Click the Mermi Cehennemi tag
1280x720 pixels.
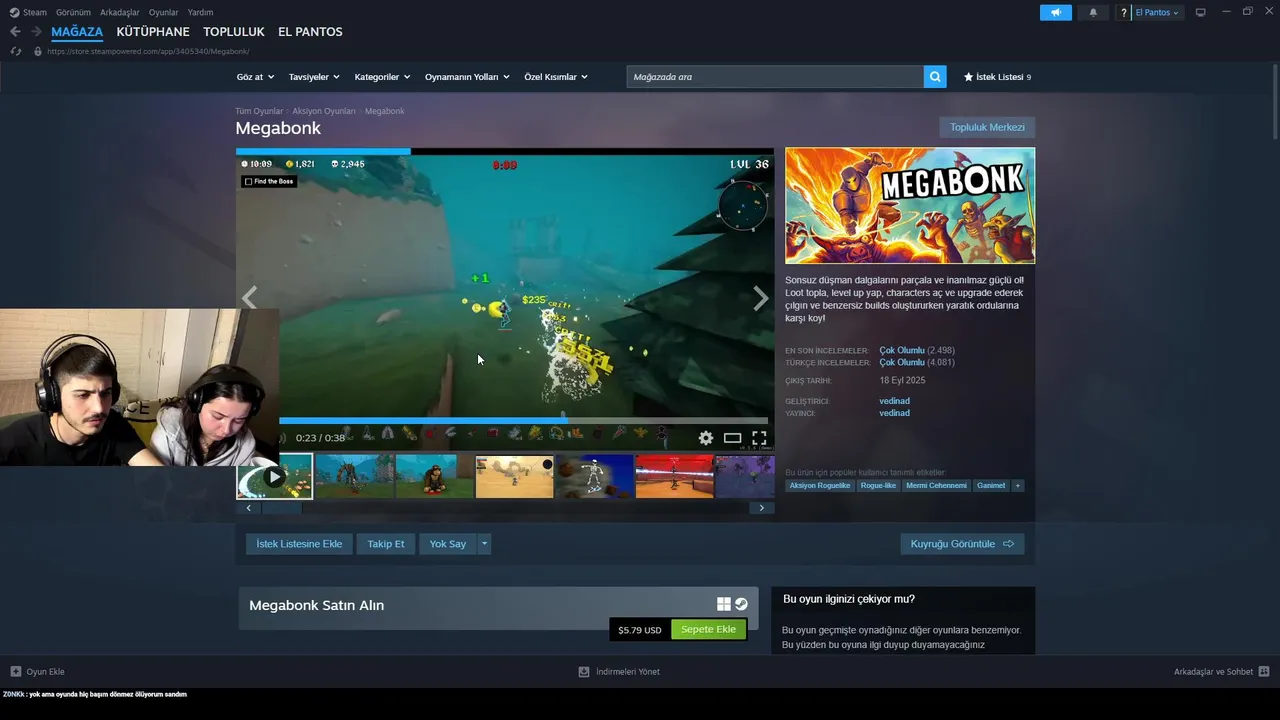937,486
